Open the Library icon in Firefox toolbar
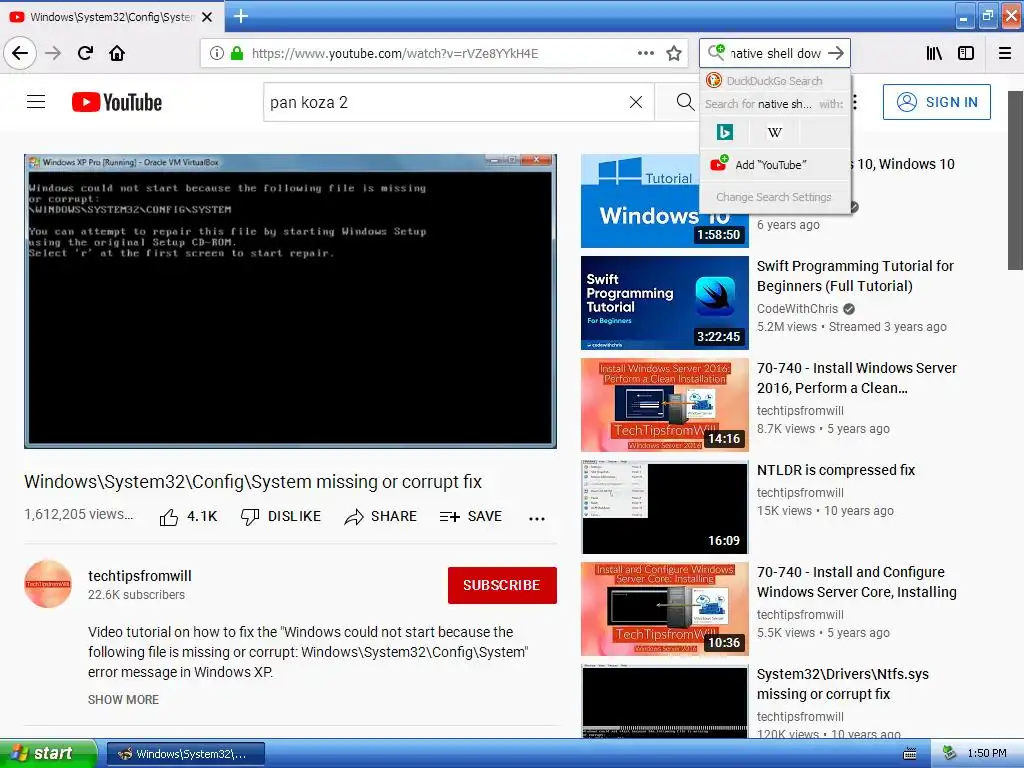The image size is (1024, 768). 934,53
